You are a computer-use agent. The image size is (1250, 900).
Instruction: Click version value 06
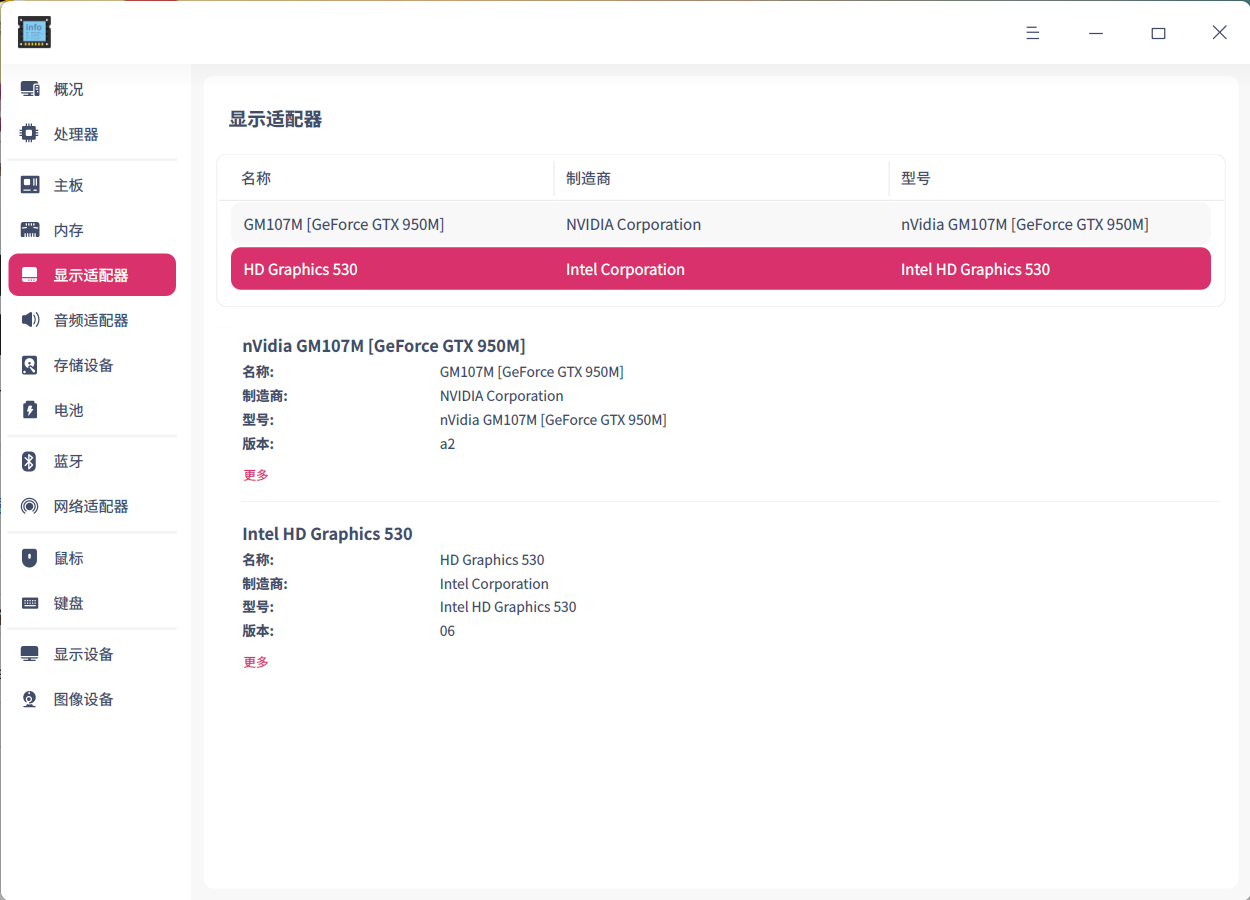tap(447, 631)
